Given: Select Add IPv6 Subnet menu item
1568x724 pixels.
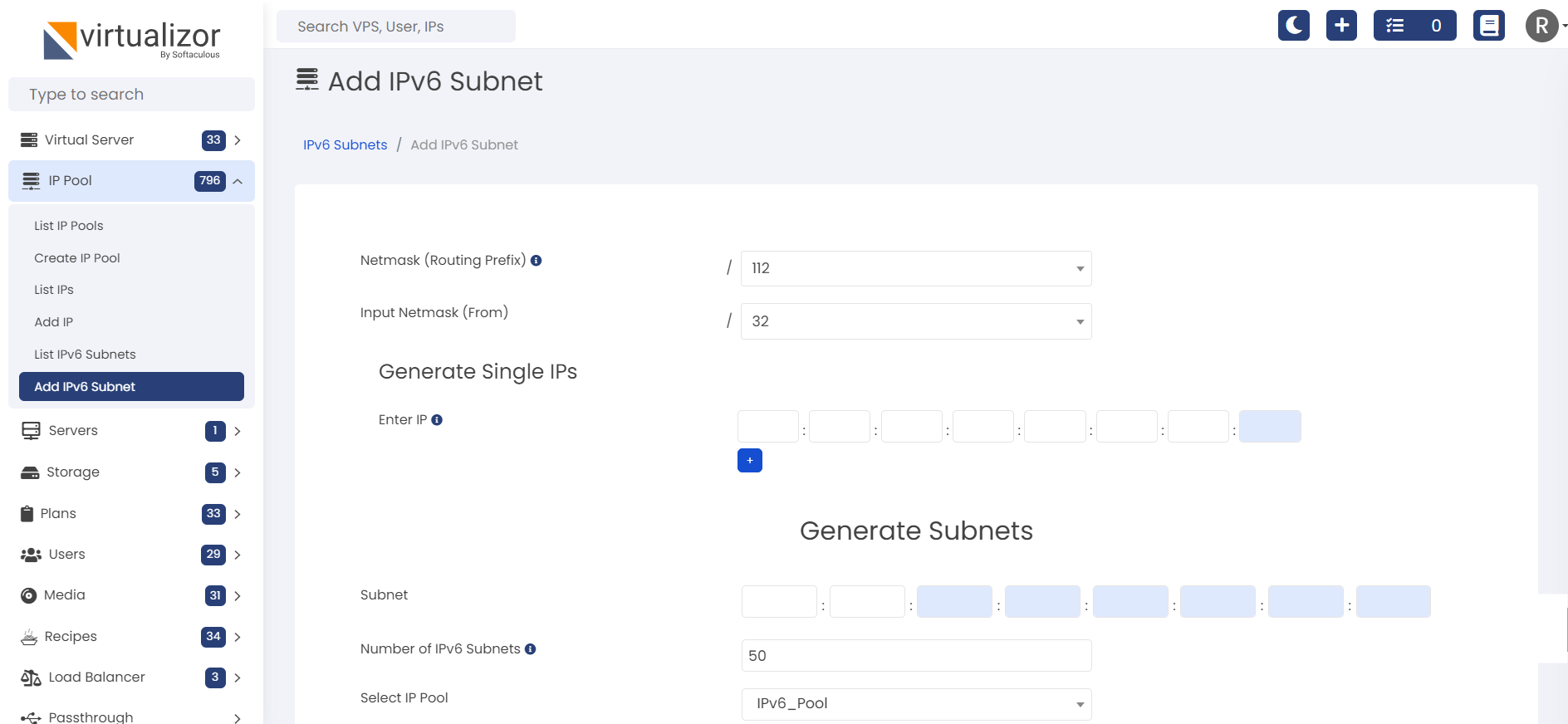Looking at the screenshot, I should [131, 387].
